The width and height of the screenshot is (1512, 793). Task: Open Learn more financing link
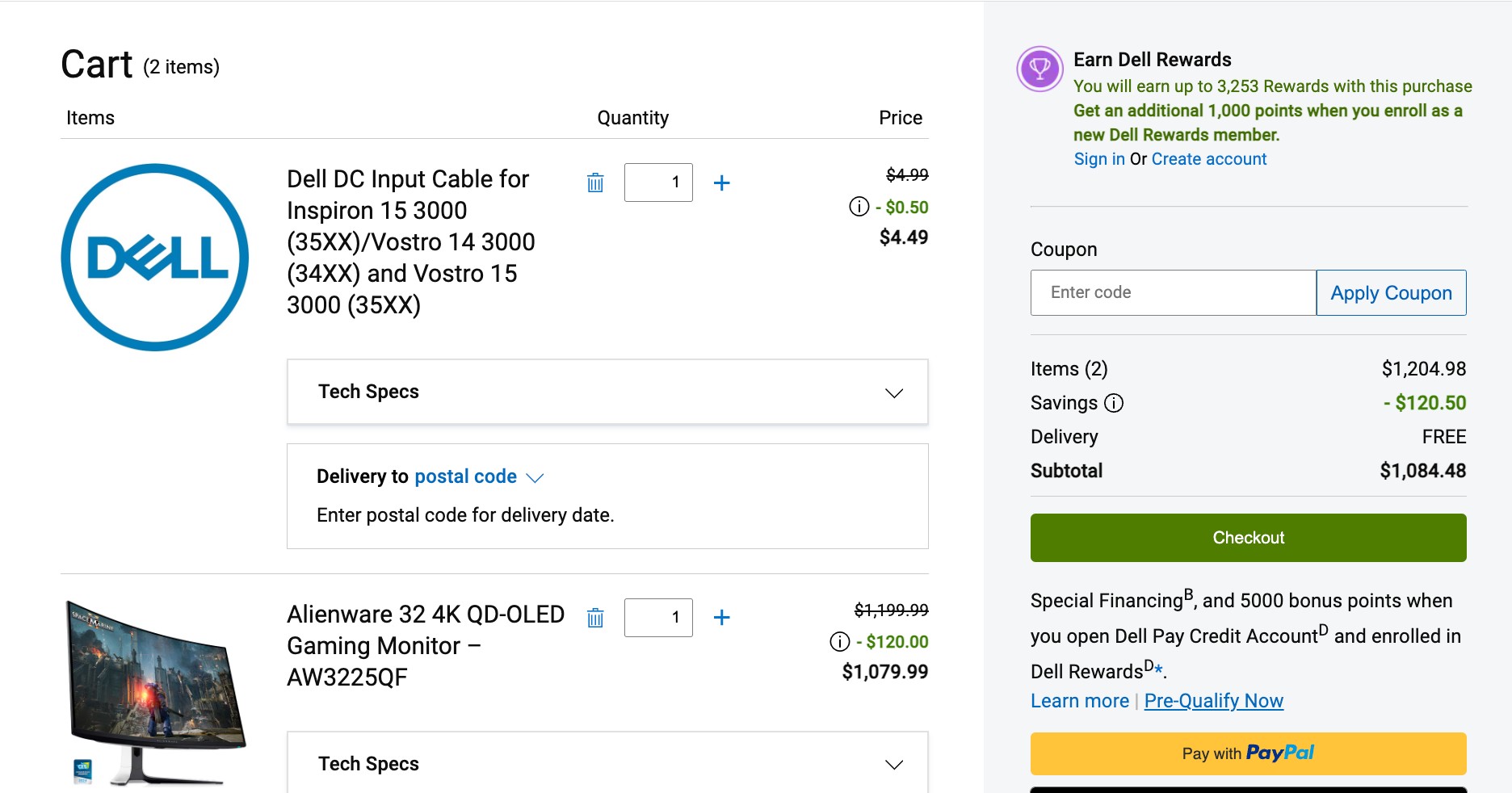1079,701
